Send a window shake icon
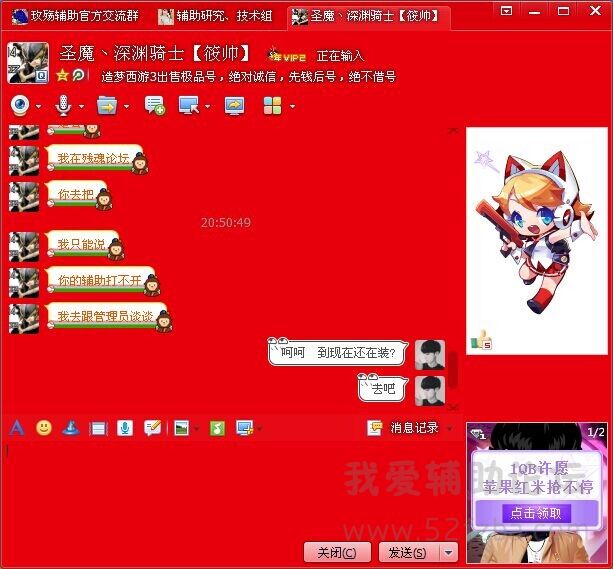The image size is (613, 569). (98, 429)
